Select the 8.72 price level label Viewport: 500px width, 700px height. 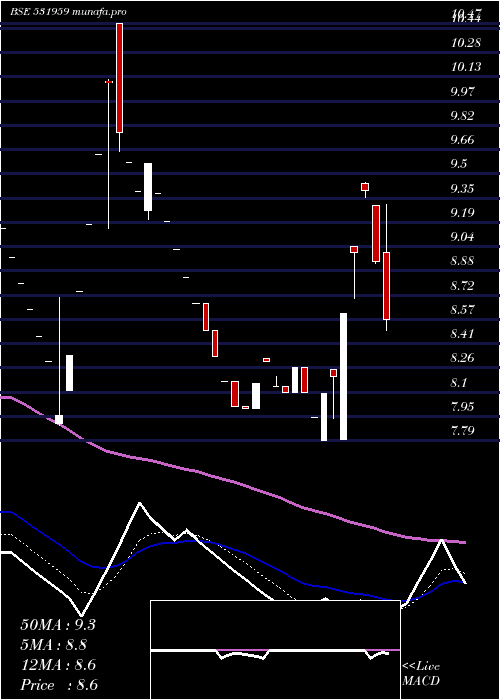[x=462, y=285]
